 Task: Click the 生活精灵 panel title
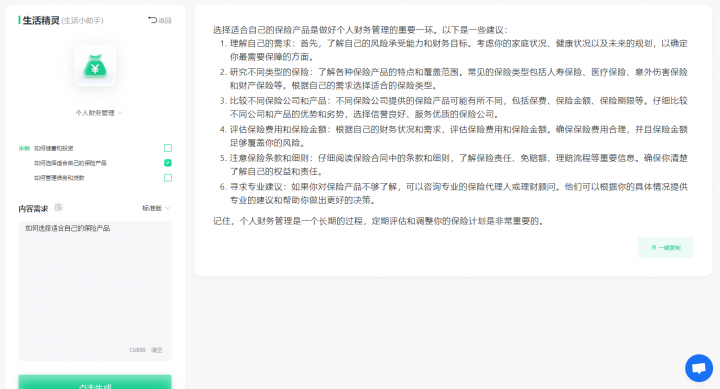pos(41,20)
